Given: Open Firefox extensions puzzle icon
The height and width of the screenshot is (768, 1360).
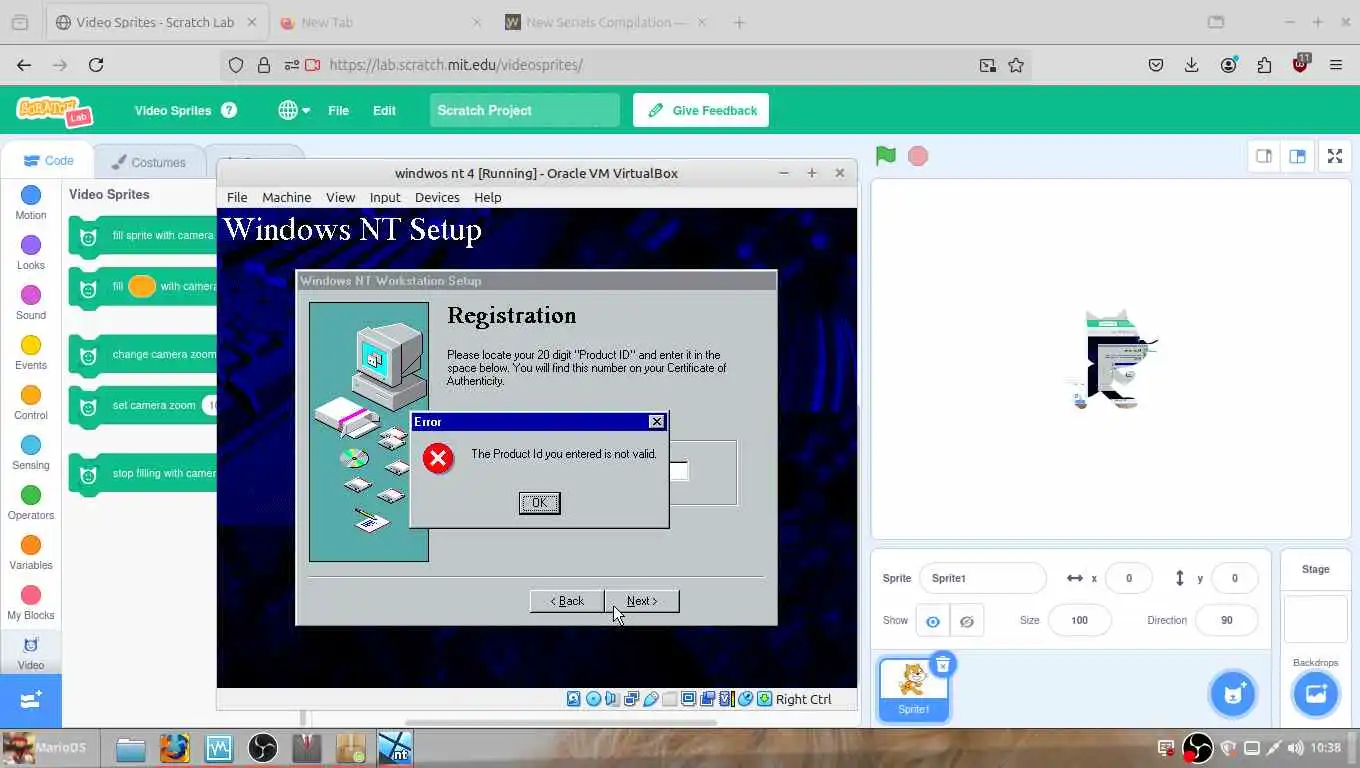Looking at the screenshot, I should [1264, 65].
